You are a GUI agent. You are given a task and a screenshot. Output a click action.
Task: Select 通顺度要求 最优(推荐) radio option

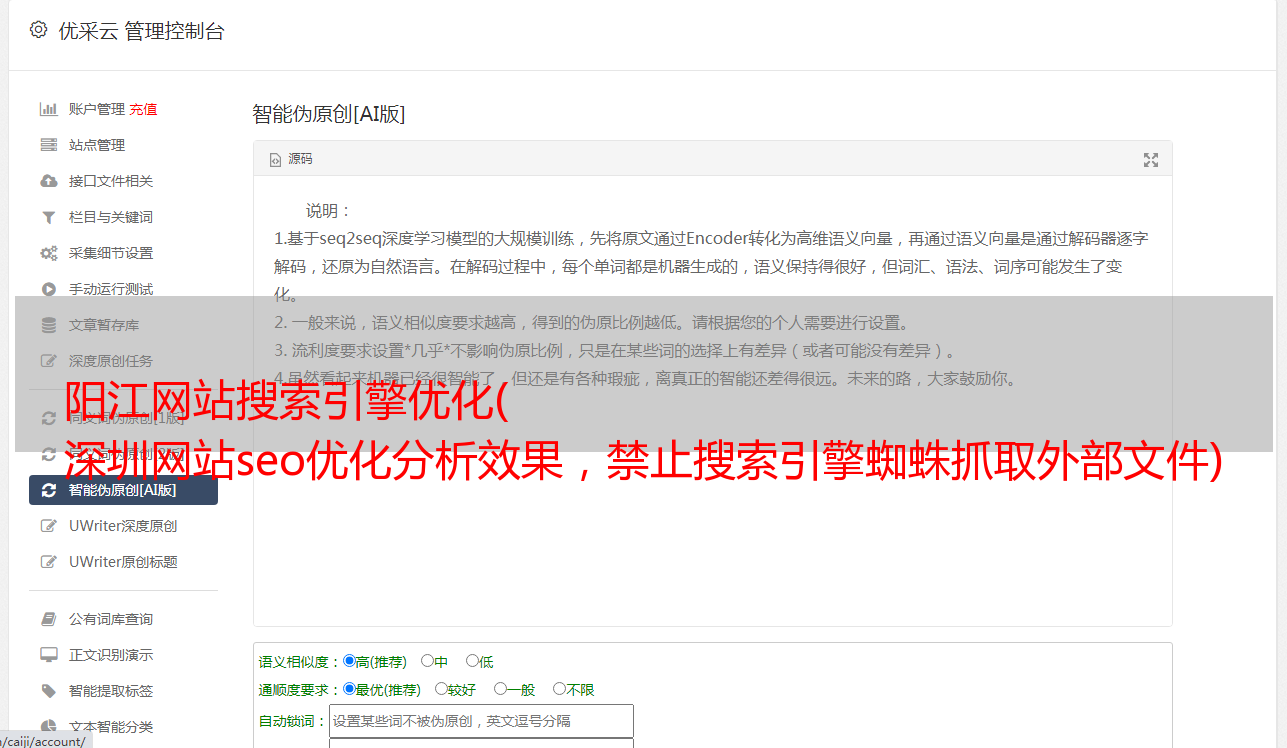coord(349,689)
